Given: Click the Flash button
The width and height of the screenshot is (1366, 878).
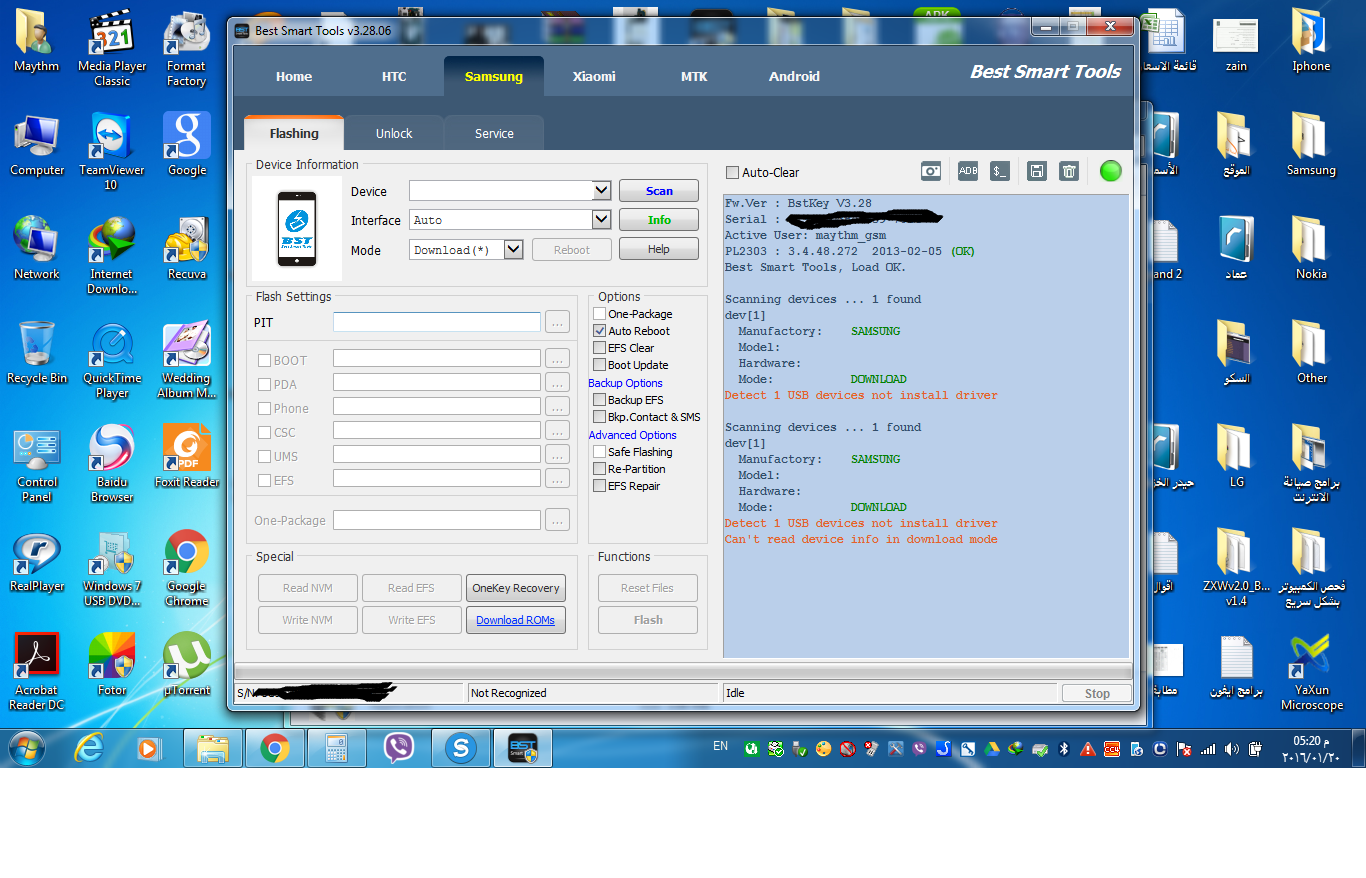Looking at the screenshot, I should tap(648, 620).
